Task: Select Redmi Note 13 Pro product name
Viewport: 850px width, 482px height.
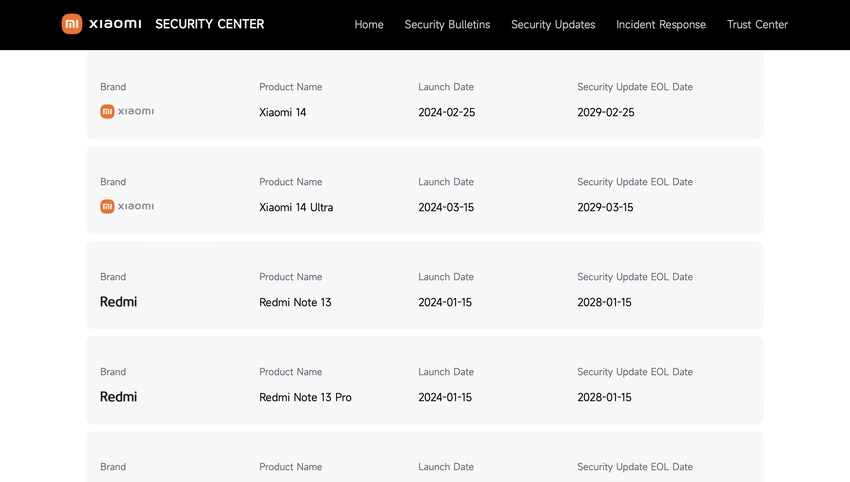Action: [305, 398]
